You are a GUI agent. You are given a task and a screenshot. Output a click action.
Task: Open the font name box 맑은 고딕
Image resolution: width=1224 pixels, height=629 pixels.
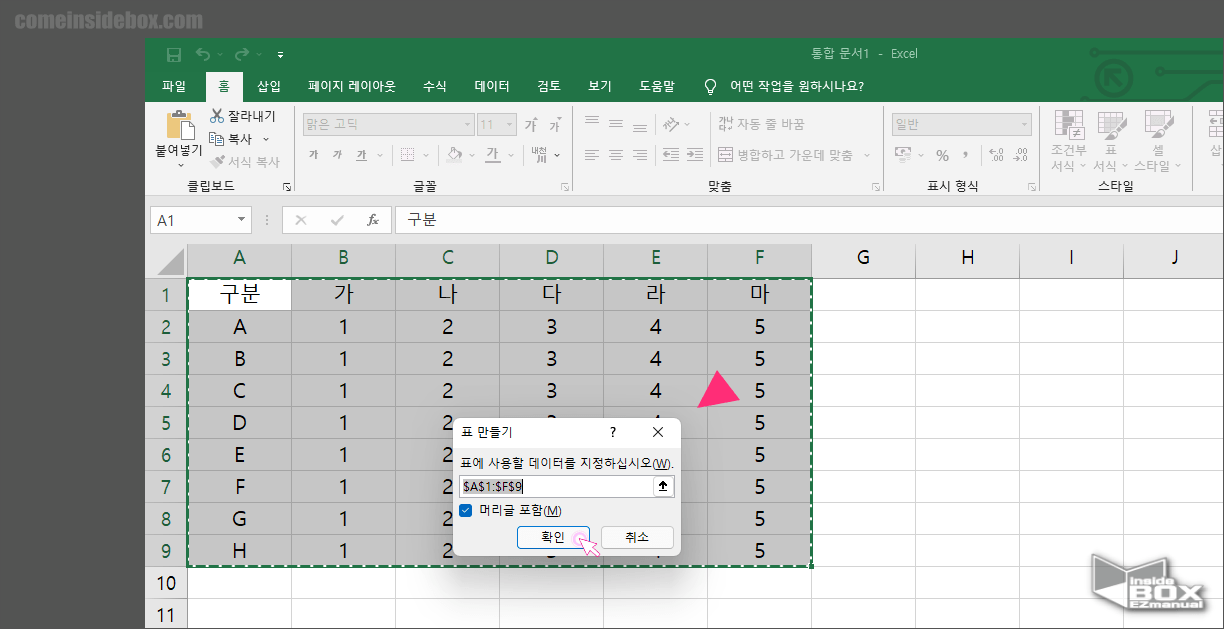pyautogui.click(x=388, y=125)
